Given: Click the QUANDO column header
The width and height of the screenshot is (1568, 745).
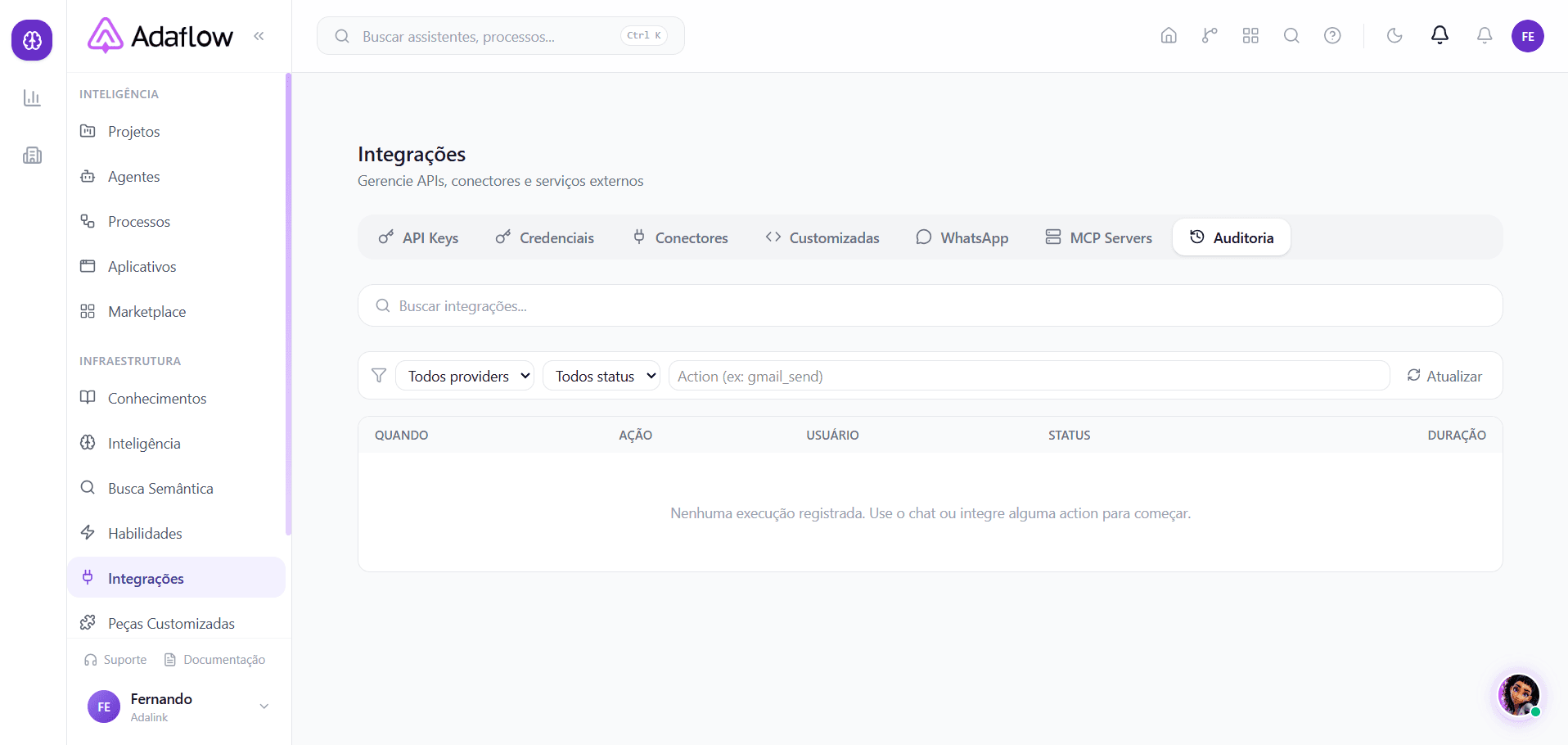Looking at the screenshot, I should [402, 436].
